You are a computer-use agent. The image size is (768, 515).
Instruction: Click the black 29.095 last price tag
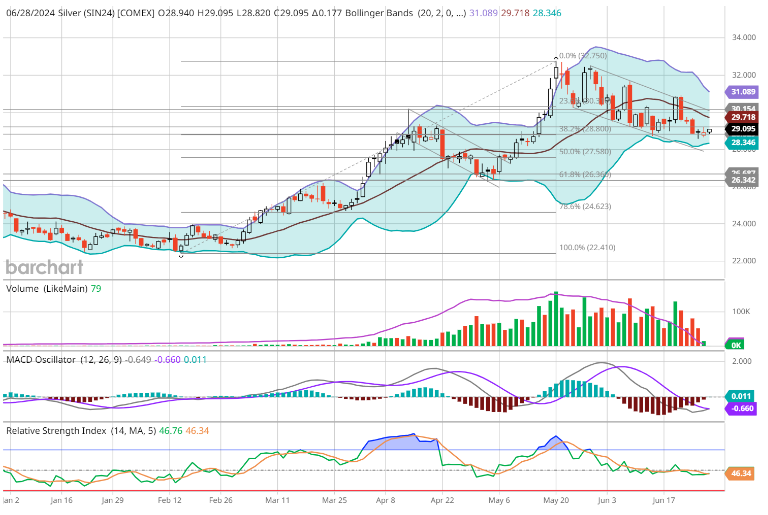[742, 129]
